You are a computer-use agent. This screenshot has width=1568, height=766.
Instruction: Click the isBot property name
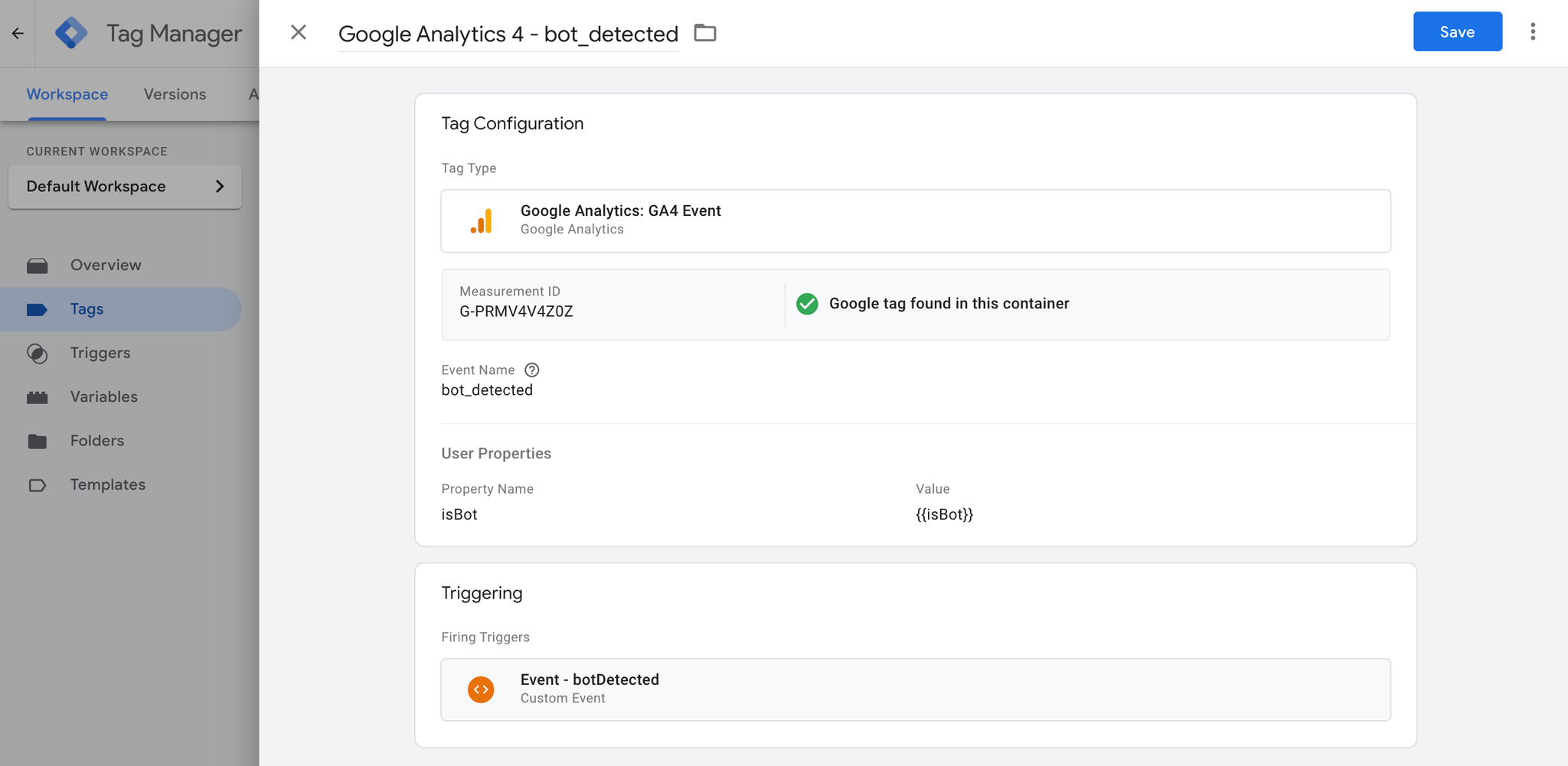(x=459, y=514)
